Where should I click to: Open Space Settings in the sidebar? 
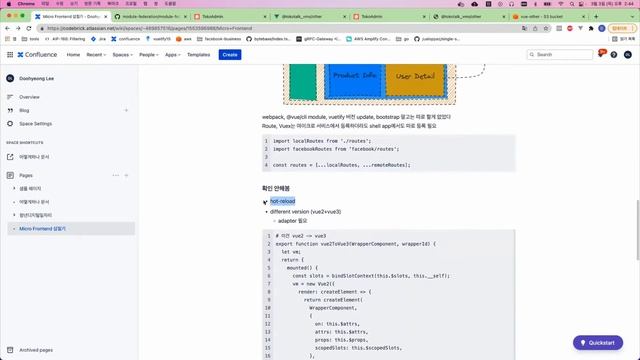36,124
